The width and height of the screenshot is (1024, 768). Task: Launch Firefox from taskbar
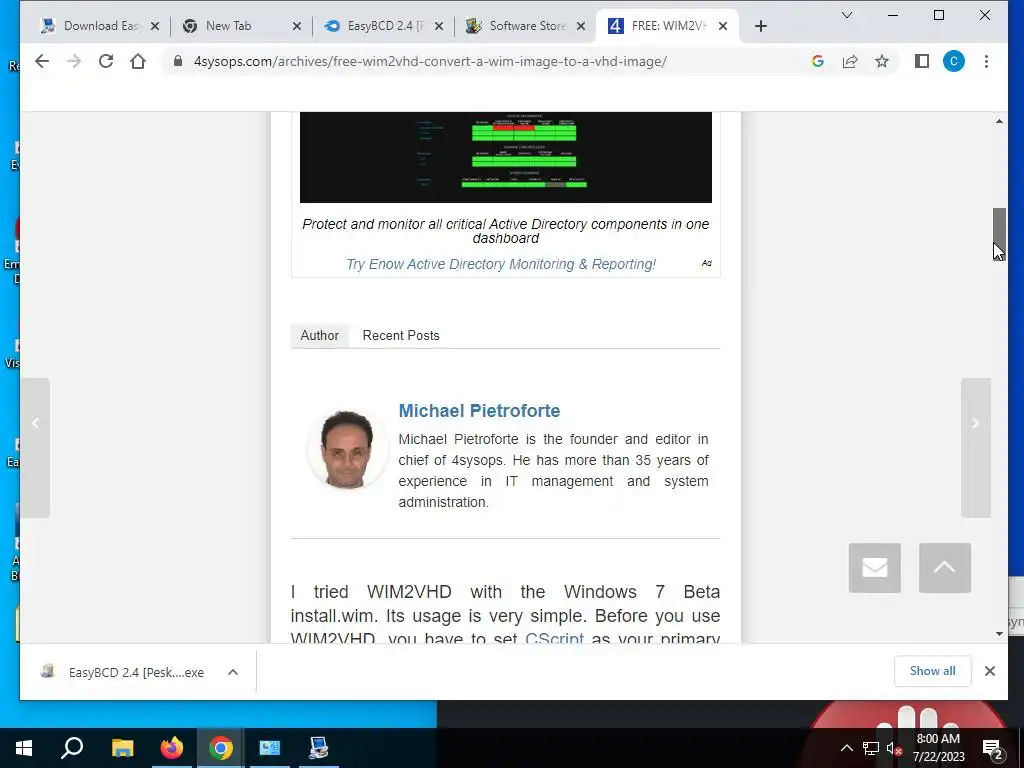tap(172, 748)
